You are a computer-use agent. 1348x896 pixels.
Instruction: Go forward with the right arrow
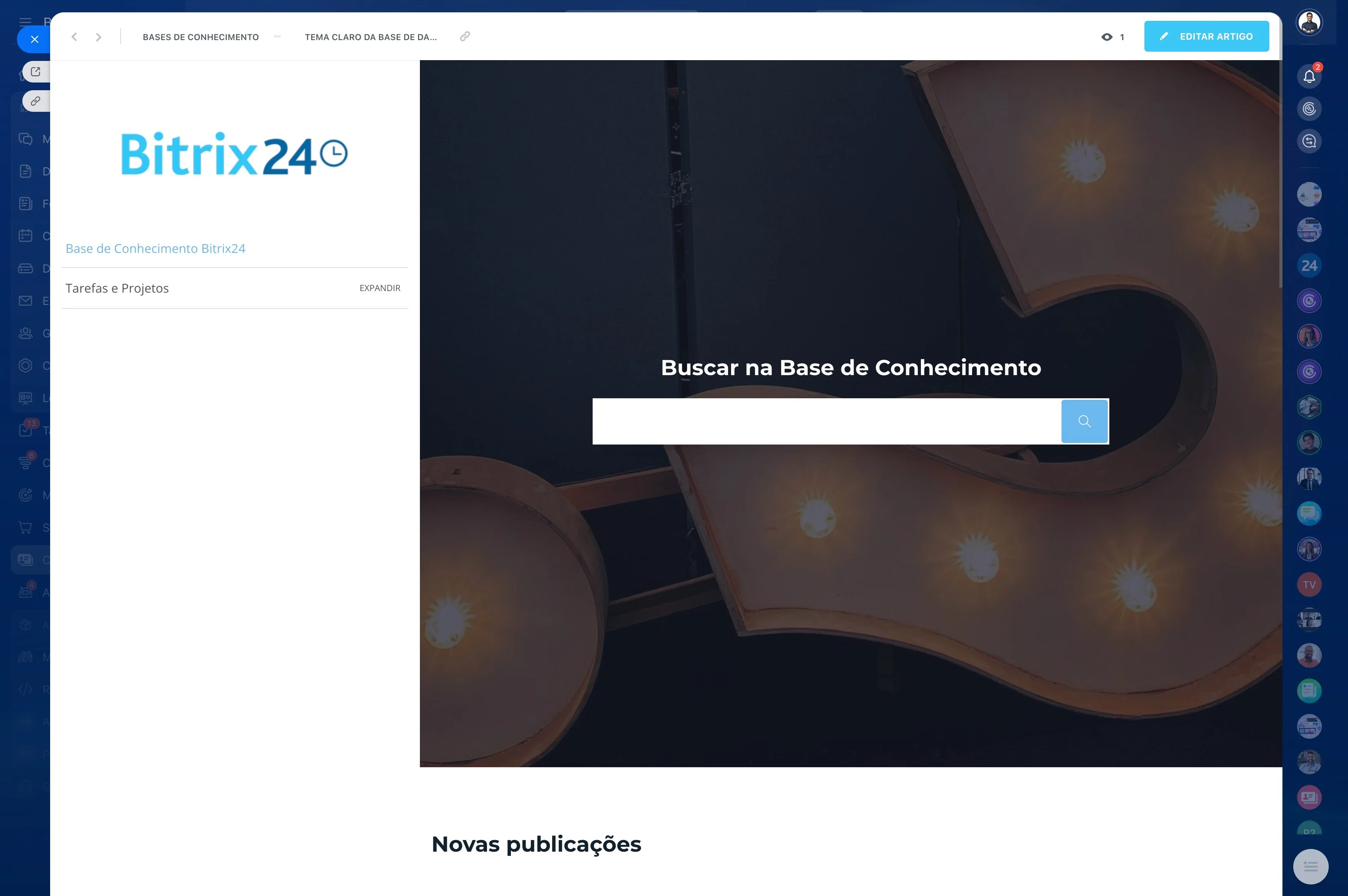(x=99, y=37)
